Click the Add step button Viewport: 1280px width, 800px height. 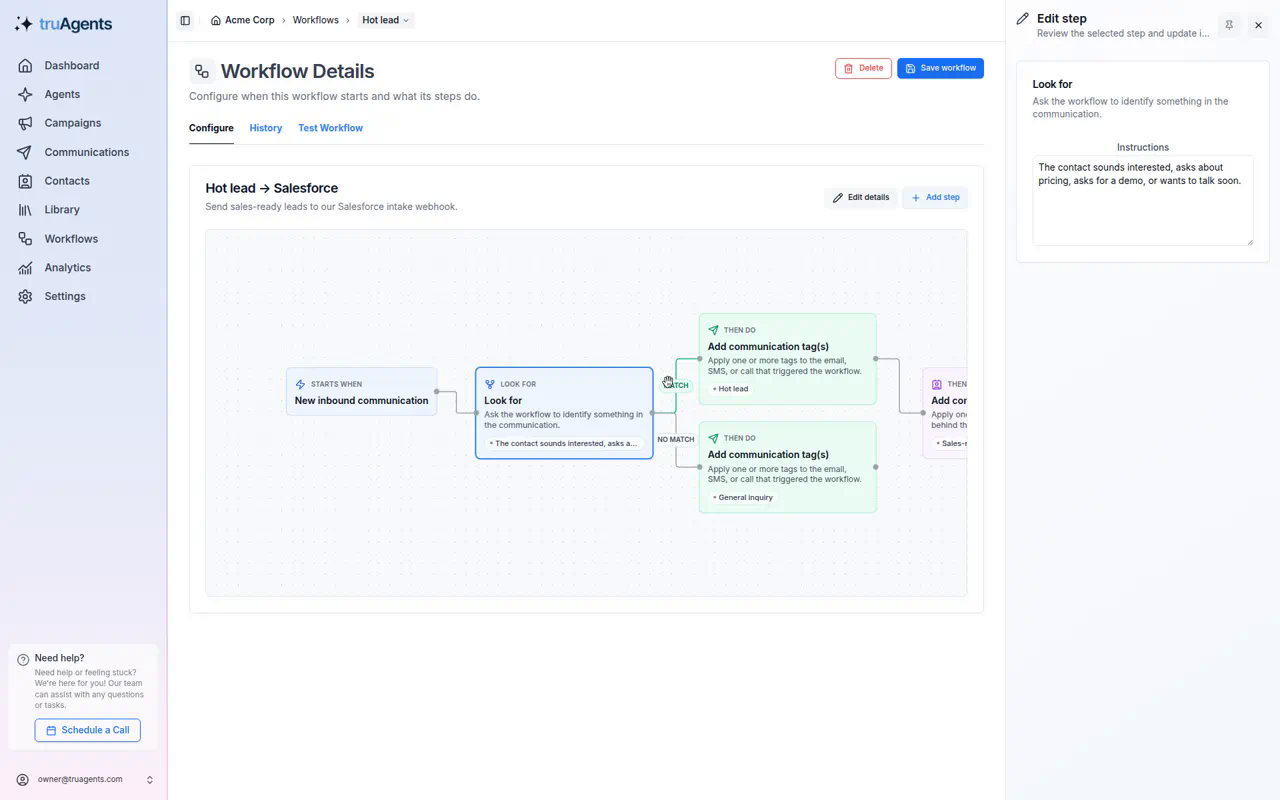coord(935,197)
